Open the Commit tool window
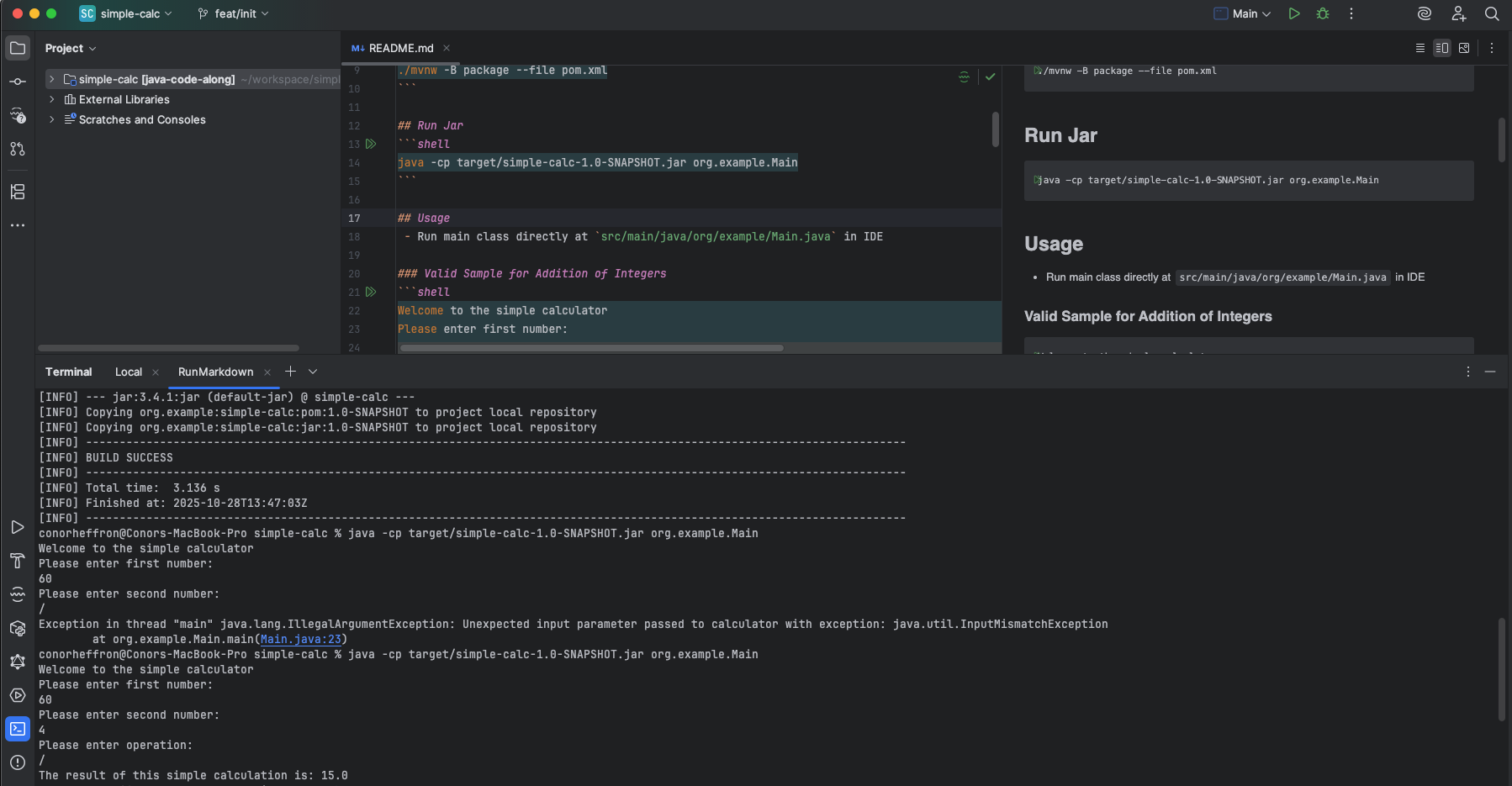This screenshot has width=1512, height=786. [x=18, y=80]
